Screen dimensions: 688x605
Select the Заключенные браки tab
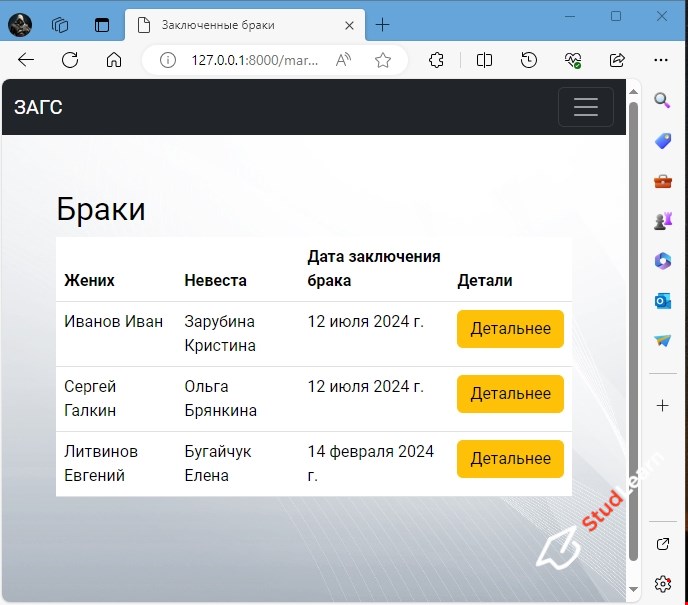click(x=245, y=25)
